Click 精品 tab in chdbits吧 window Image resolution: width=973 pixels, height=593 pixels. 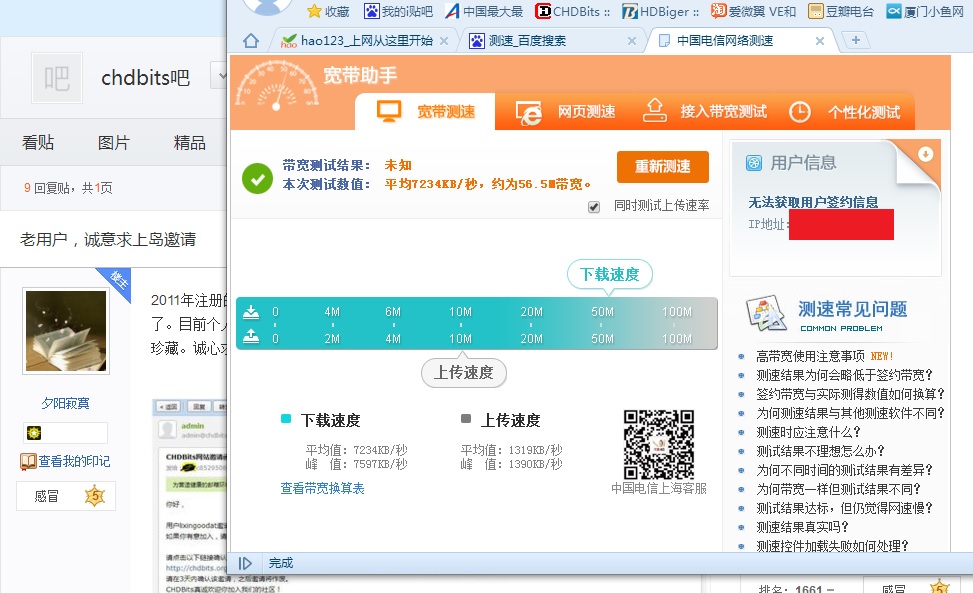(x=189, y=143)
